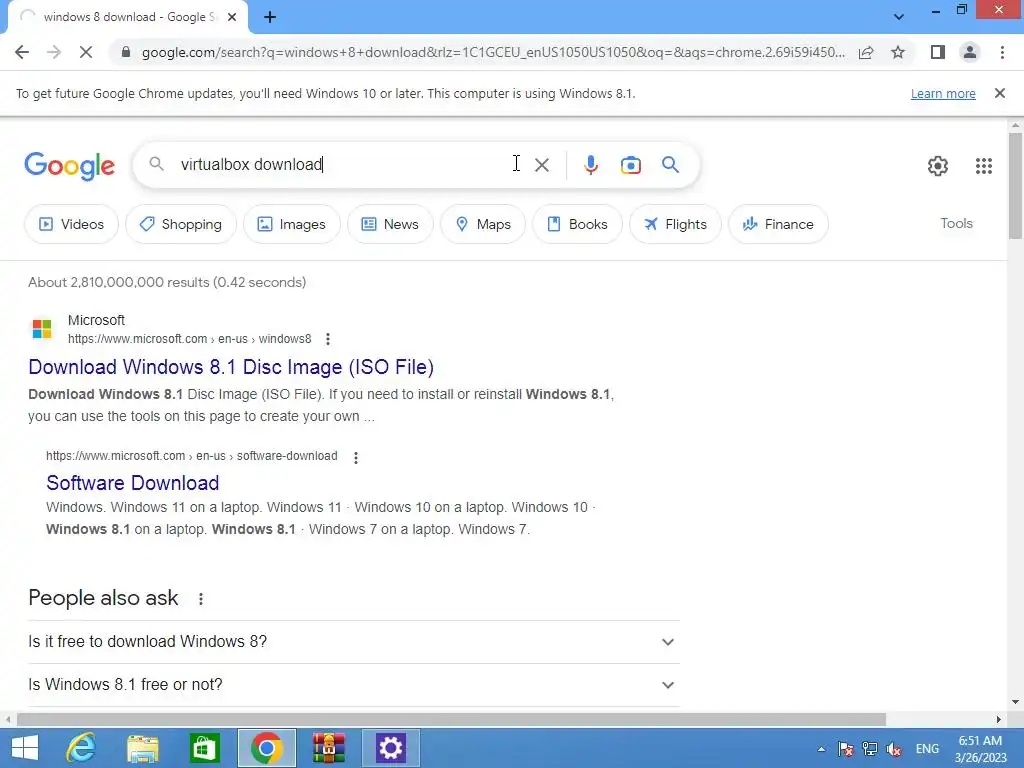Open File Explorer from the taskbar
The width and height of the screenshot is (1024, 768).
point(142,748)
